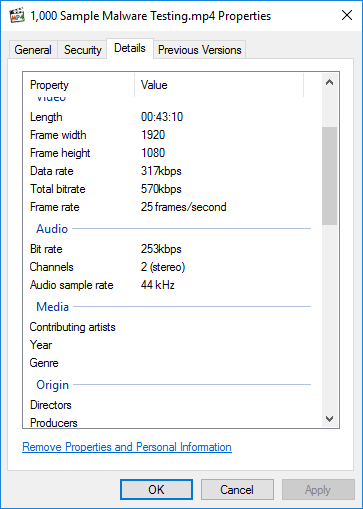Select the Frame height row
This screenshot has width=363, height=509.
click(x=170, y=153)
